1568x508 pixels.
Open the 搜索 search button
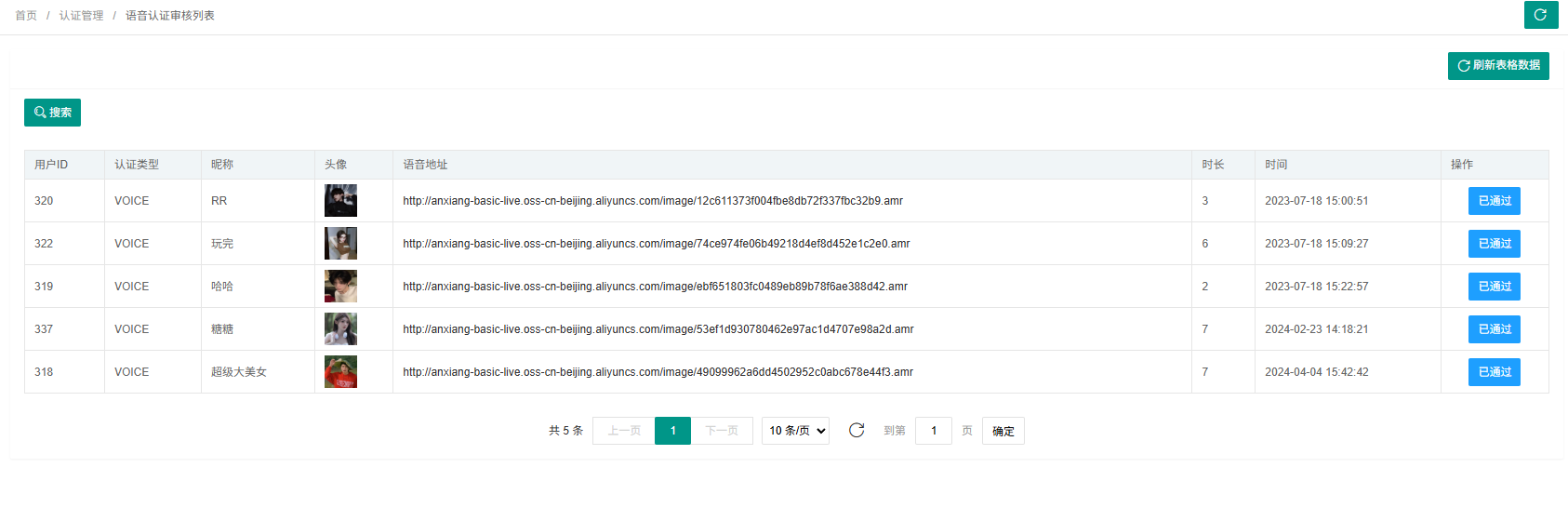coord(52,113)
